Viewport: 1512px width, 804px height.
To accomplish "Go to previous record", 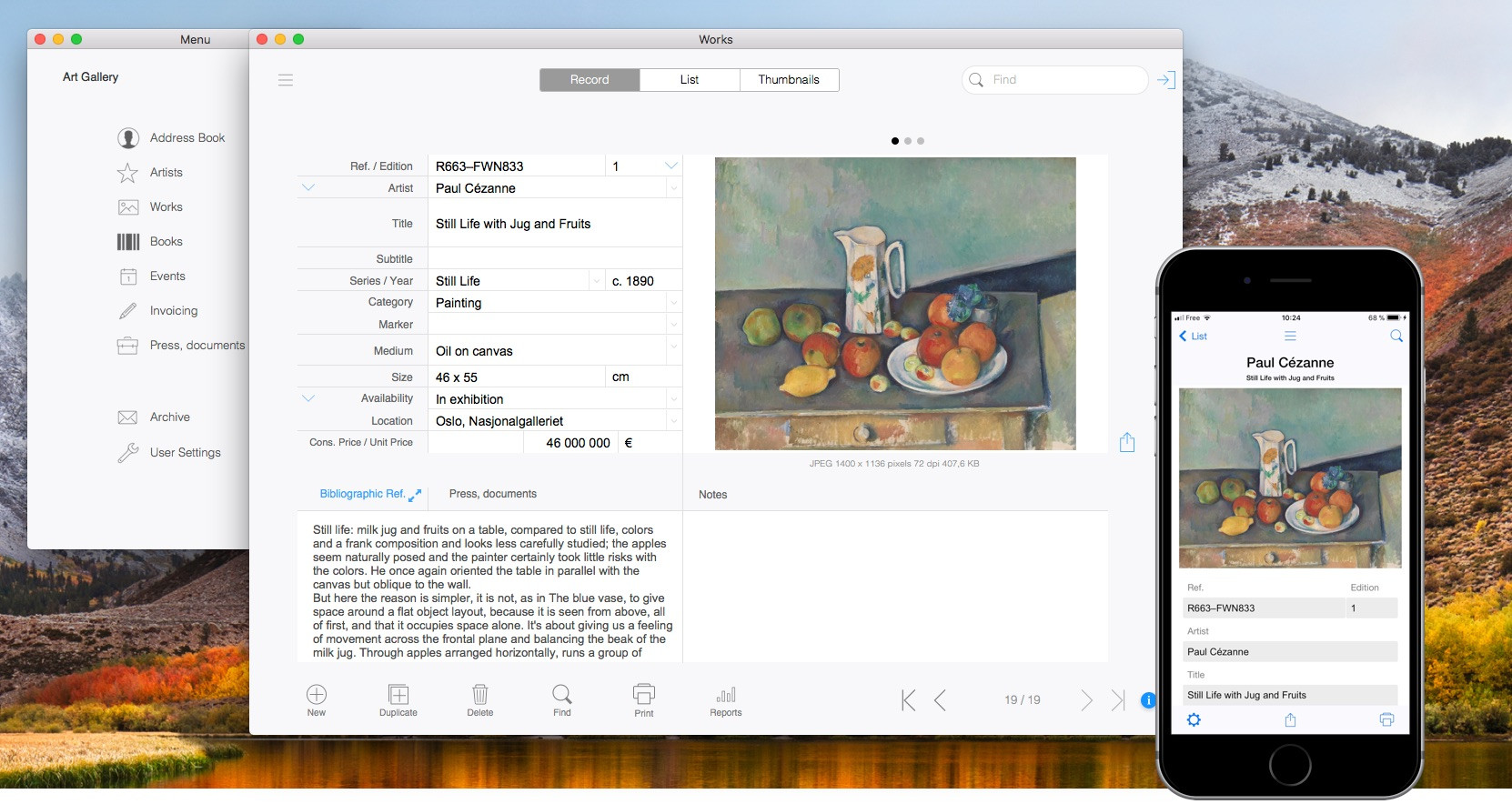I will pos(941,699).
